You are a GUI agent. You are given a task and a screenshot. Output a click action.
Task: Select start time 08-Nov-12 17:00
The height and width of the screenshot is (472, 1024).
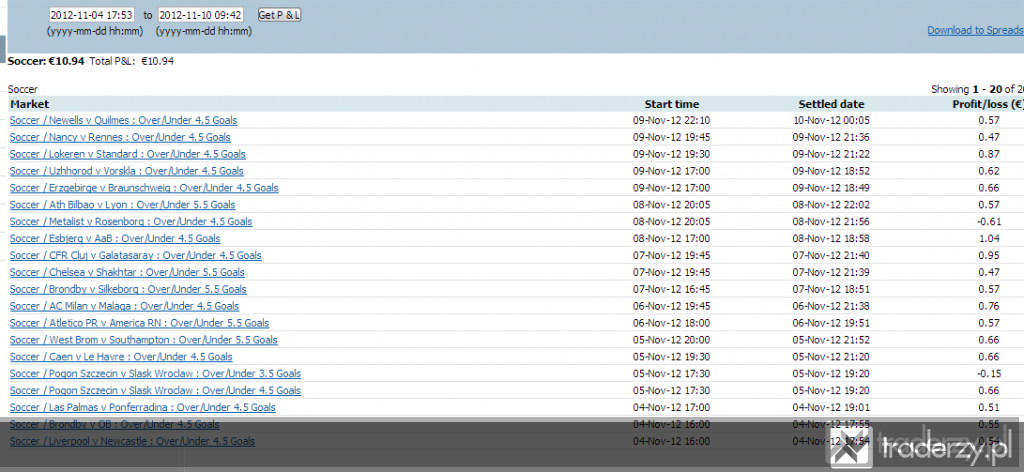click(671, 239)
